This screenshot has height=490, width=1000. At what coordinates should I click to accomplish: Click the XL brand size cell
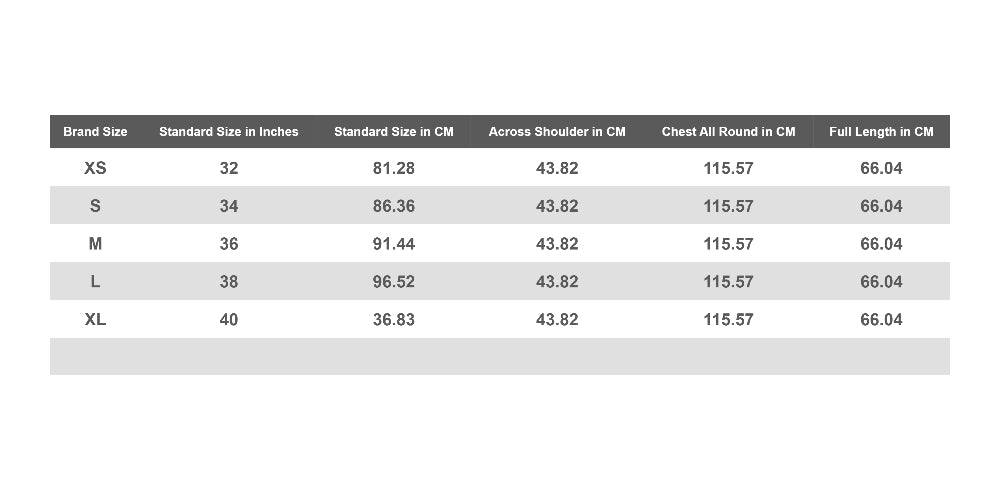pos(95,318)
